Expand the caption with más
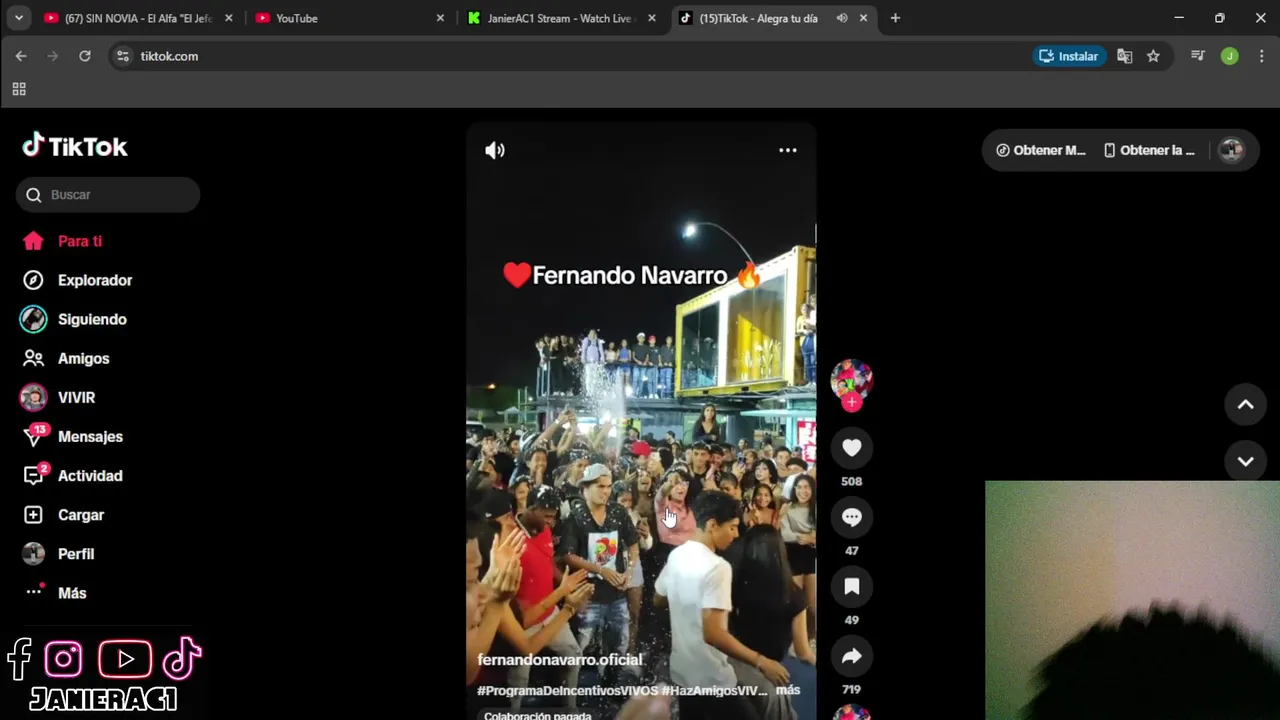 (x=788, y=690)
